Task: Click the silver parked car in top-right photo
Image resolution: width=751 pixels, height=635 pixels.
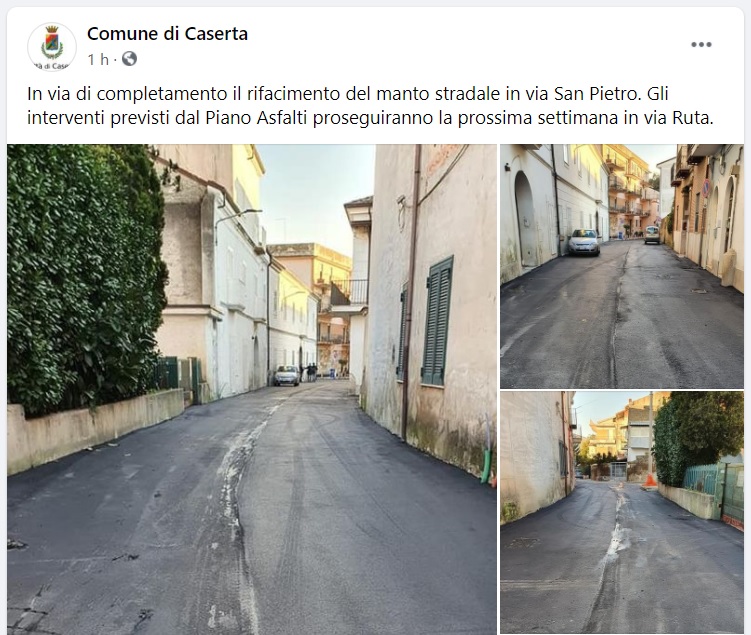Action: pyautogui.click(x=584, y=242)
